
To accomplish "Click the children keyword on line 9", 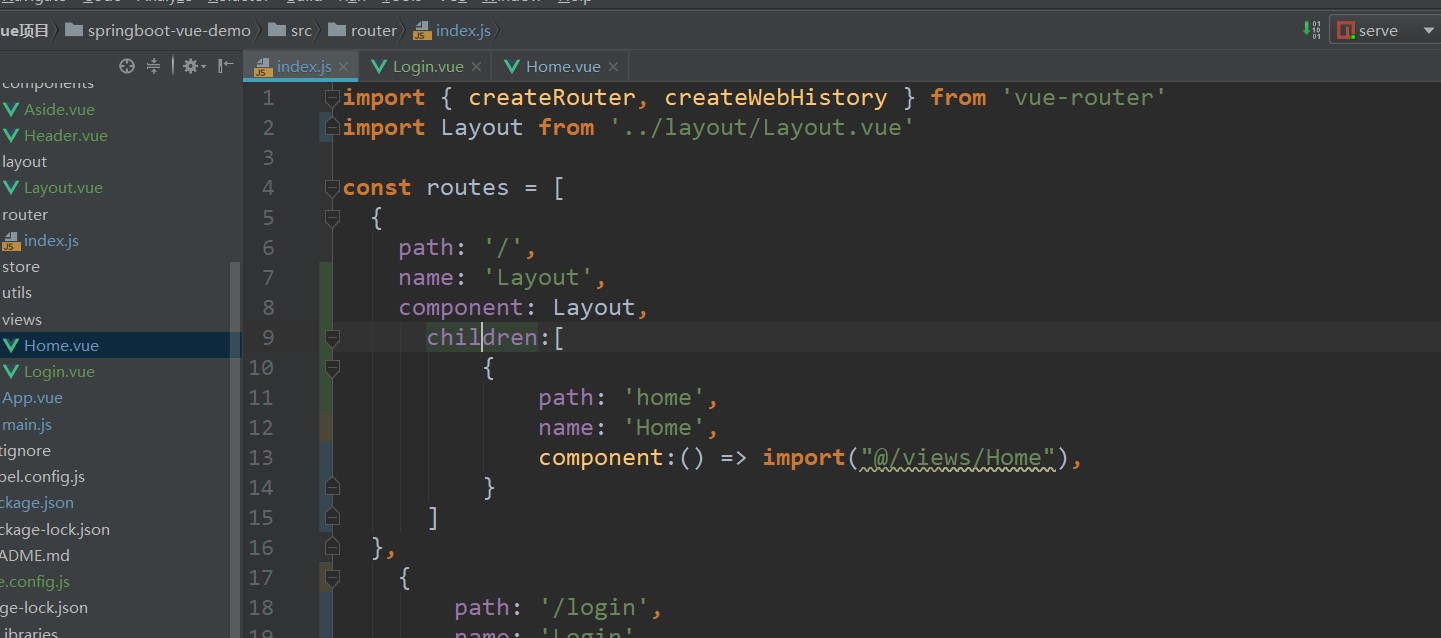I will click(482, 338).
